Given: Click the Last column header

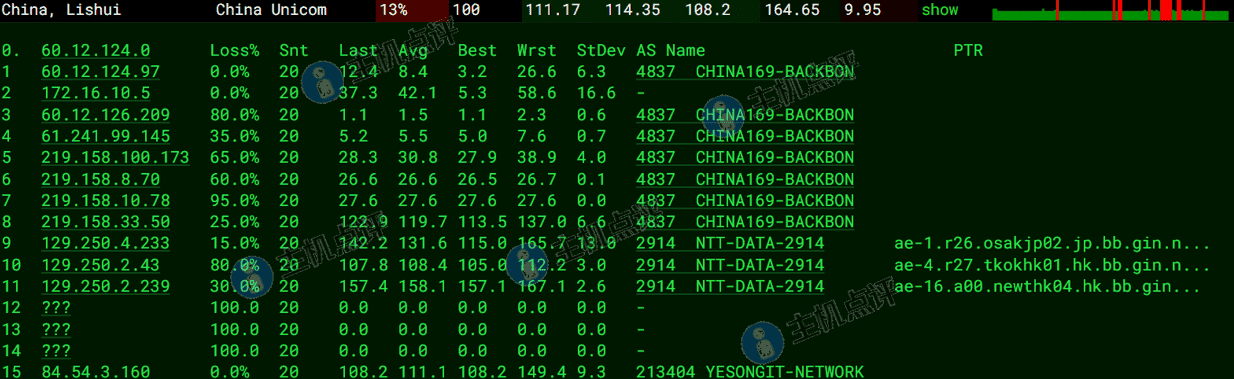Looking at the screenshot, I should 358,50.
